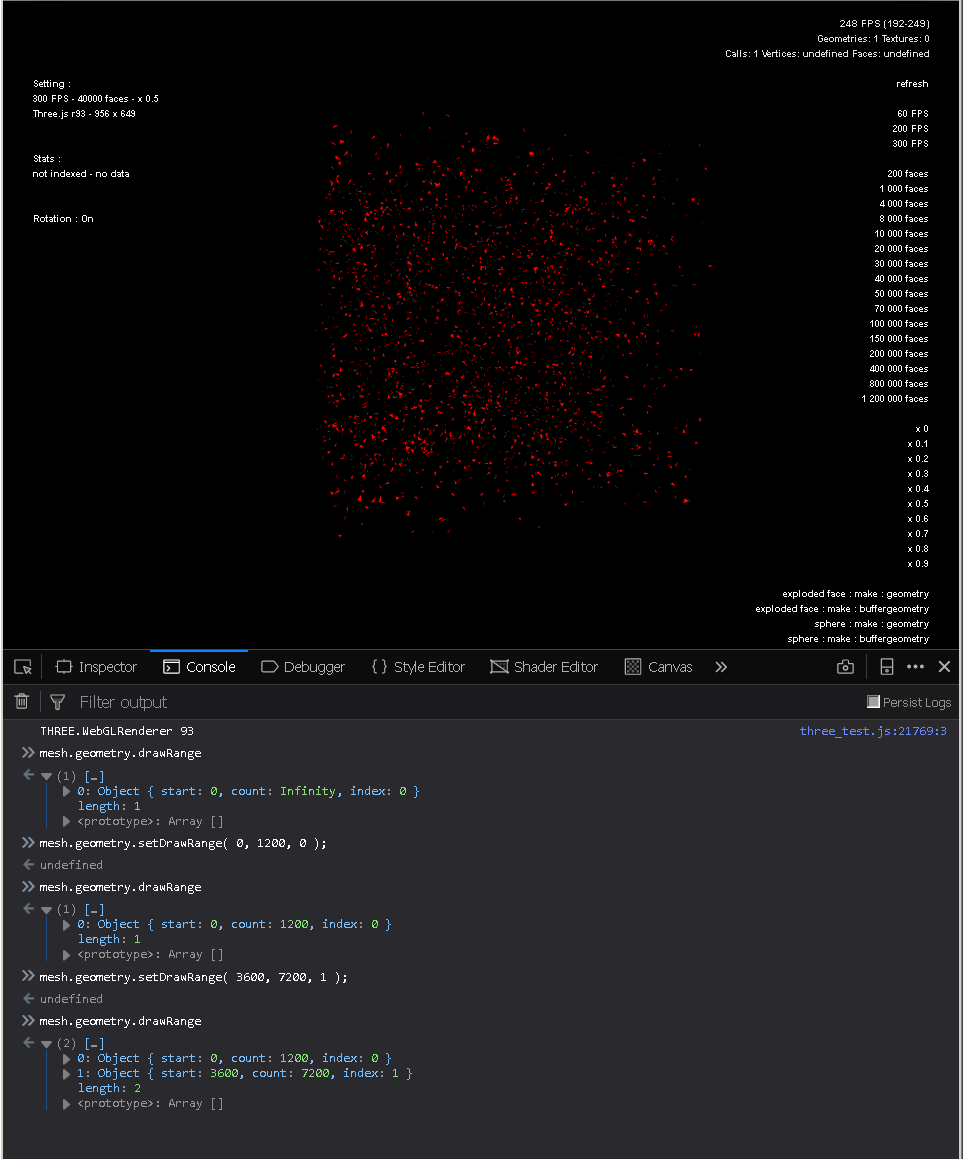This screenshot has height=1159, width=963.
Task: Toggle Responsive Design Mode icon
Action: coord(886,666)
